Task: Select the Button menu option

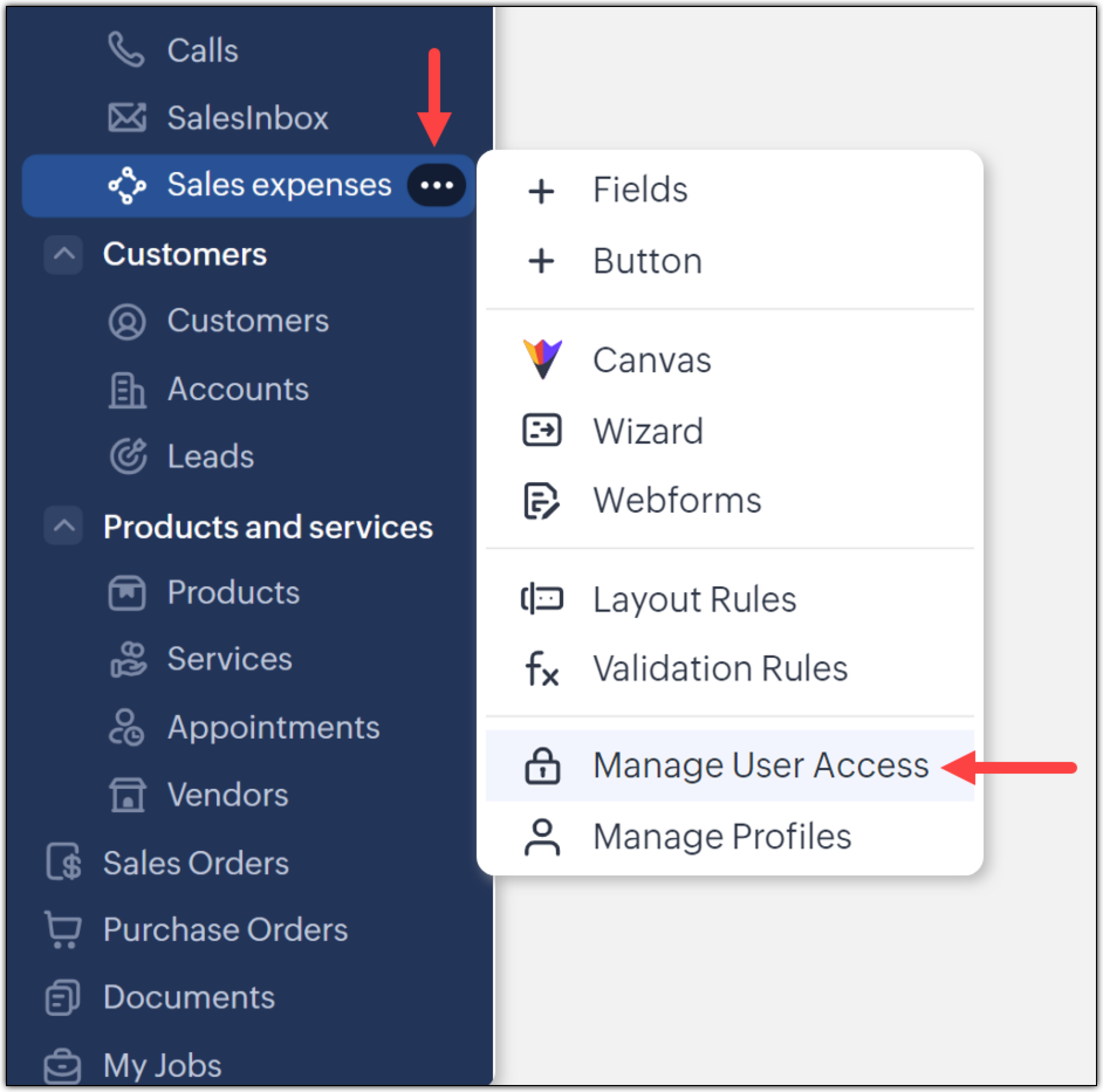Action: pyautogui.click(x=647, y=261)
